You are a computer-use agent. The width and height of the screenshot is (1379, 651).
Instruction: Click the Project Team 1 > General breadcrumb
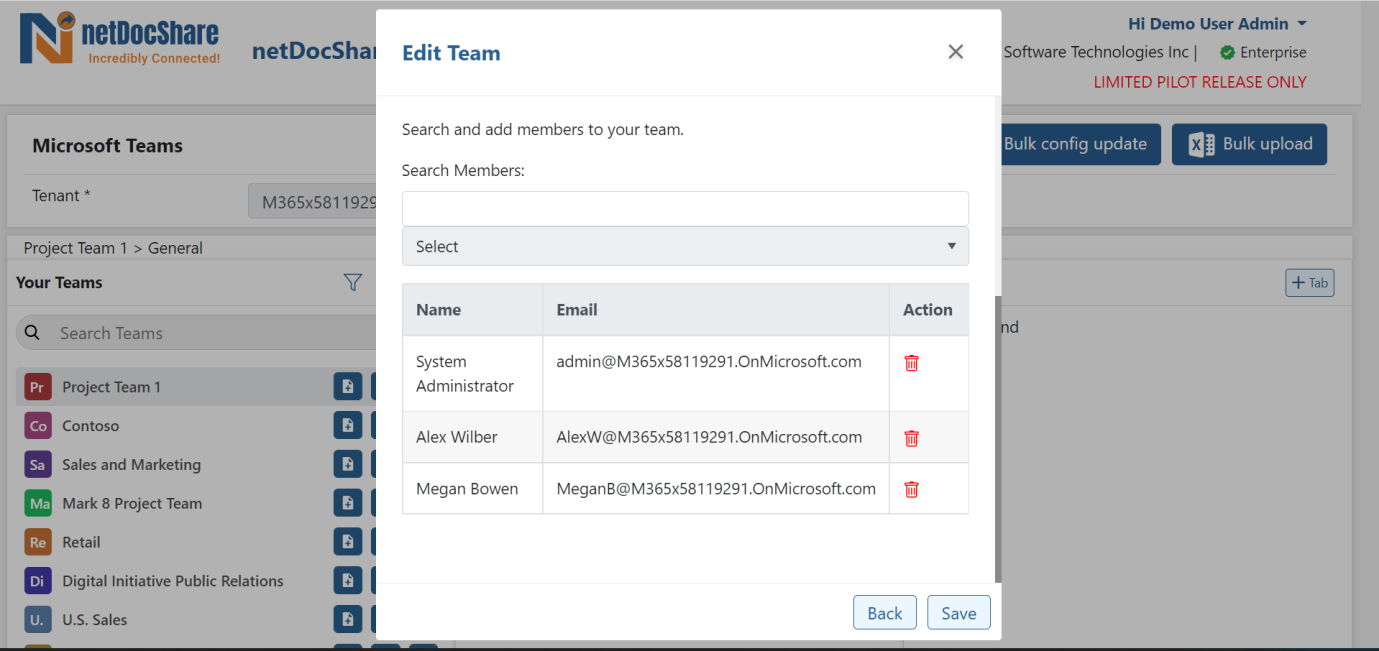[113, 248]
